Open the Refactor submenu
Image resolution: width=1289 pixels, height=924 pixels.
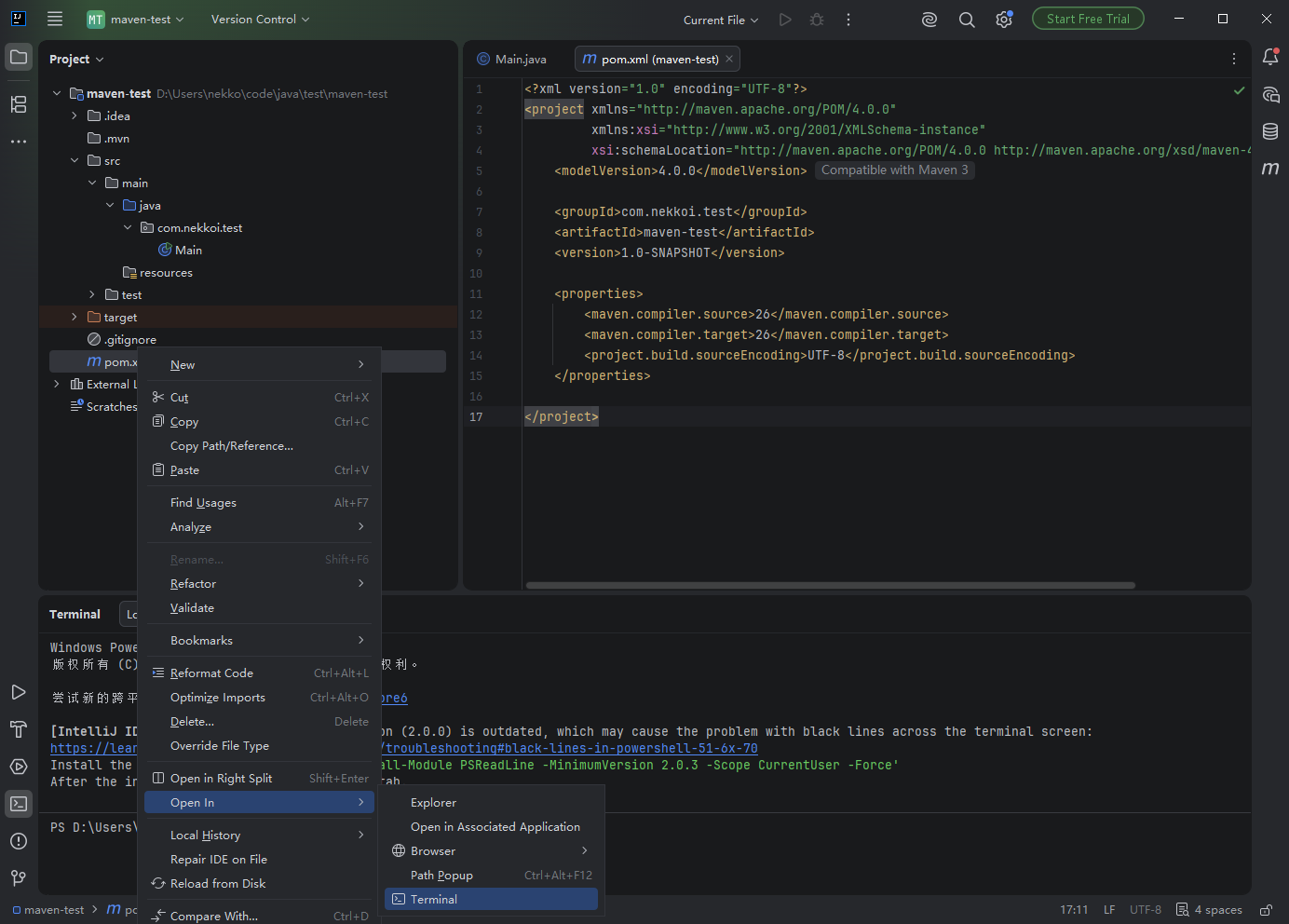pos(259,583)
